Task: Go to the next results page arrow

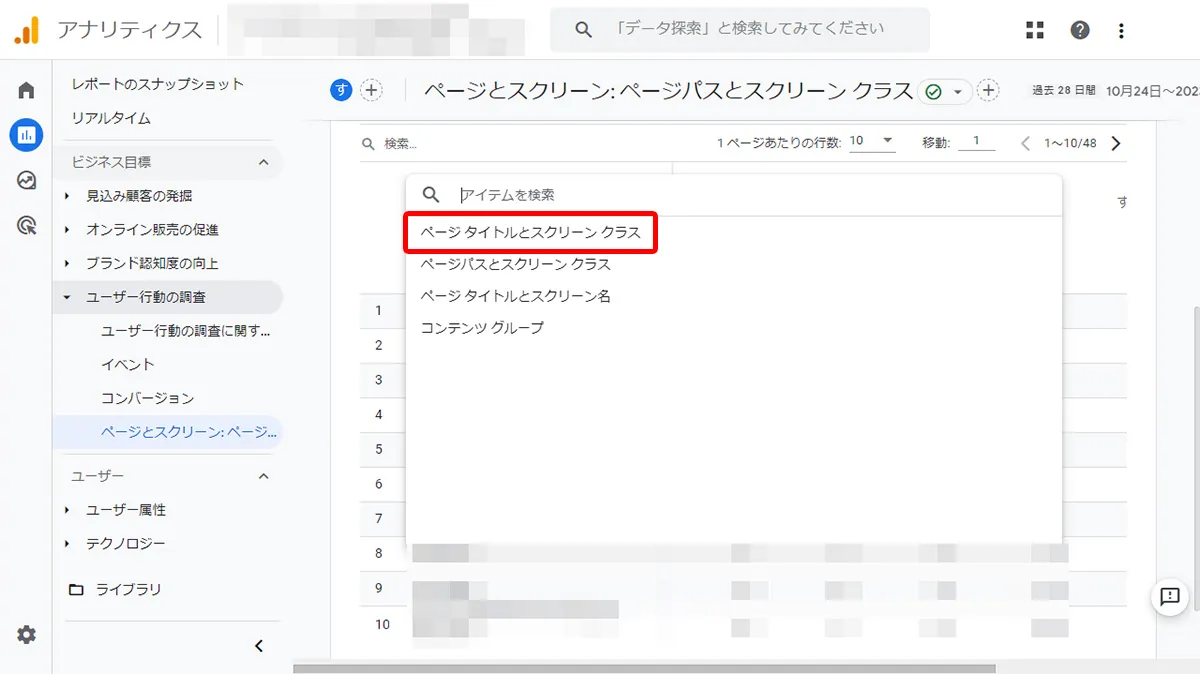Action: [1114, 142]
